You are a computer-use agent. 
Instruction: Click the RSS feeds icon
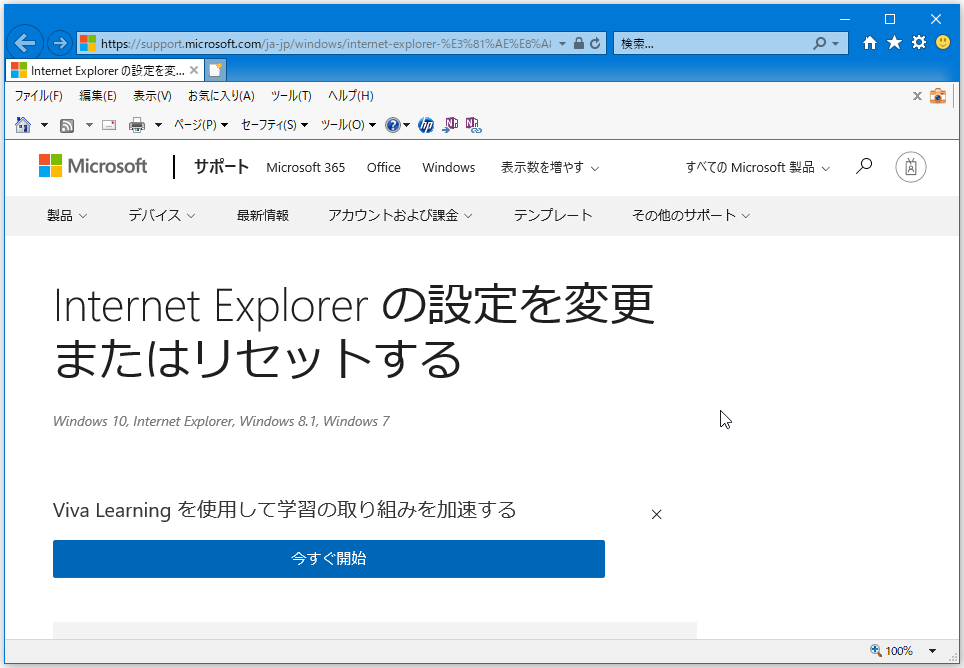click(67, 125)
